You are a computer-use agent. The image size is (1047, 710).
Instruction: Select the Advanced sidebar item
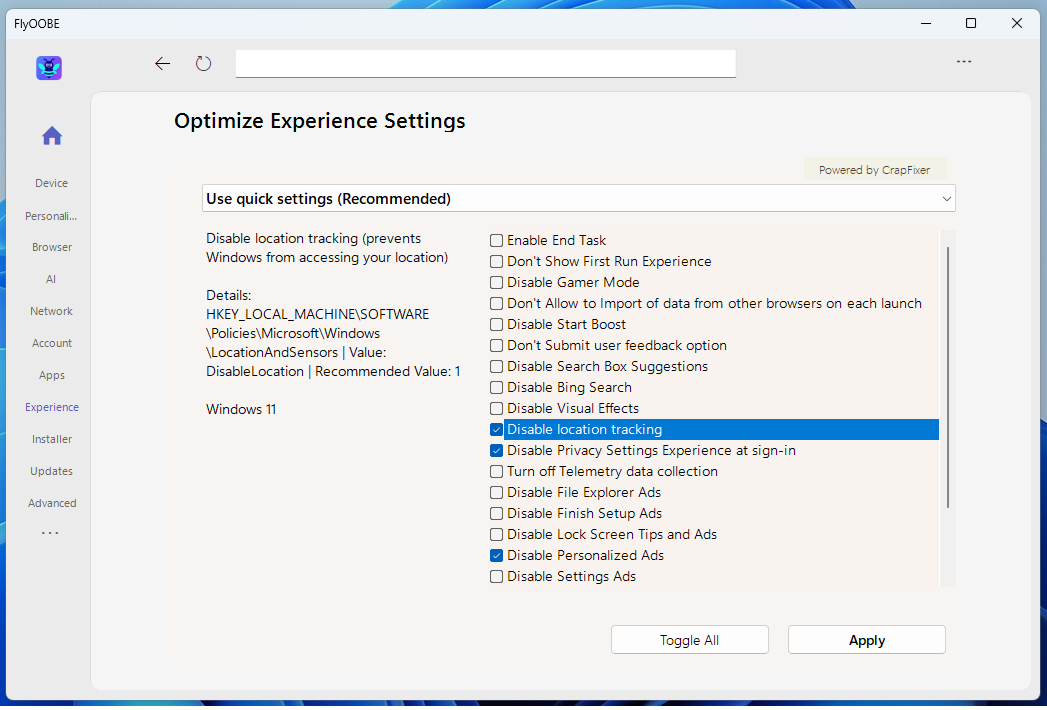pos(52,503)
